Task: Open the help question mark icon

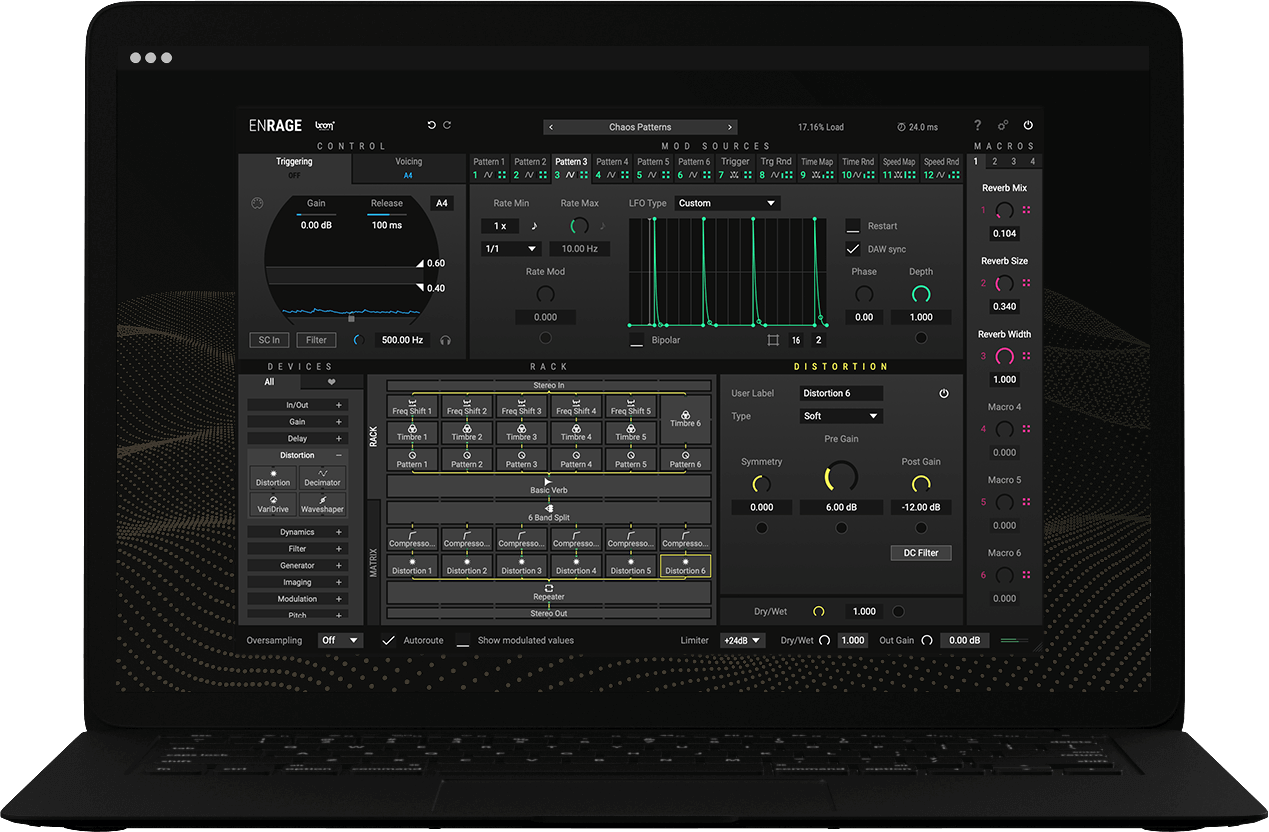Action: [x=978, y=126]
